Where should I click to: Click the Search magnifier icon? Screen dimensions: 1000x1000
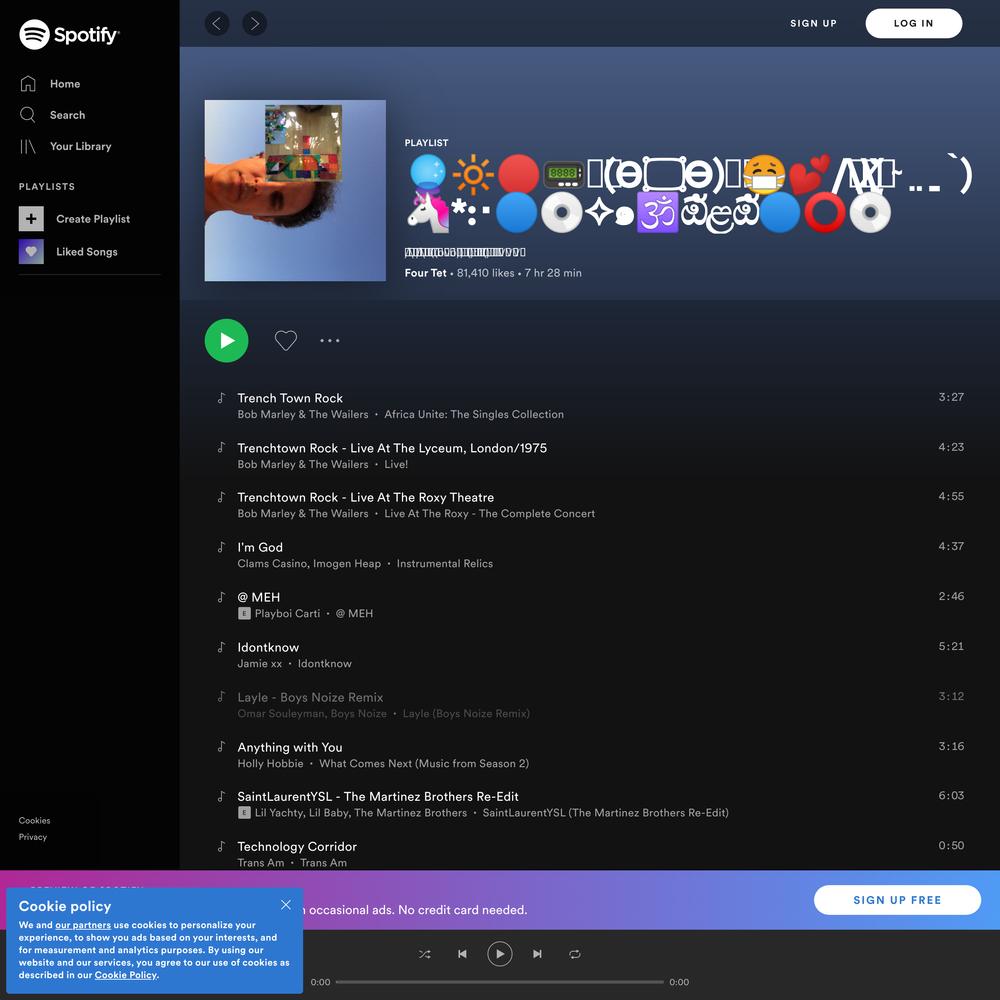pos(28,115)
